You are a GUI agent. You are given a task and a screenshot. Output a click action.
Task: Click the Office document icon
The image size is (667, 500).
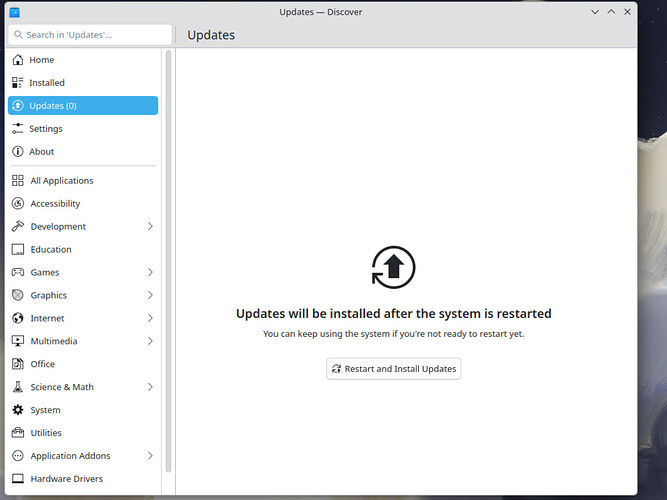pos(17,364)
